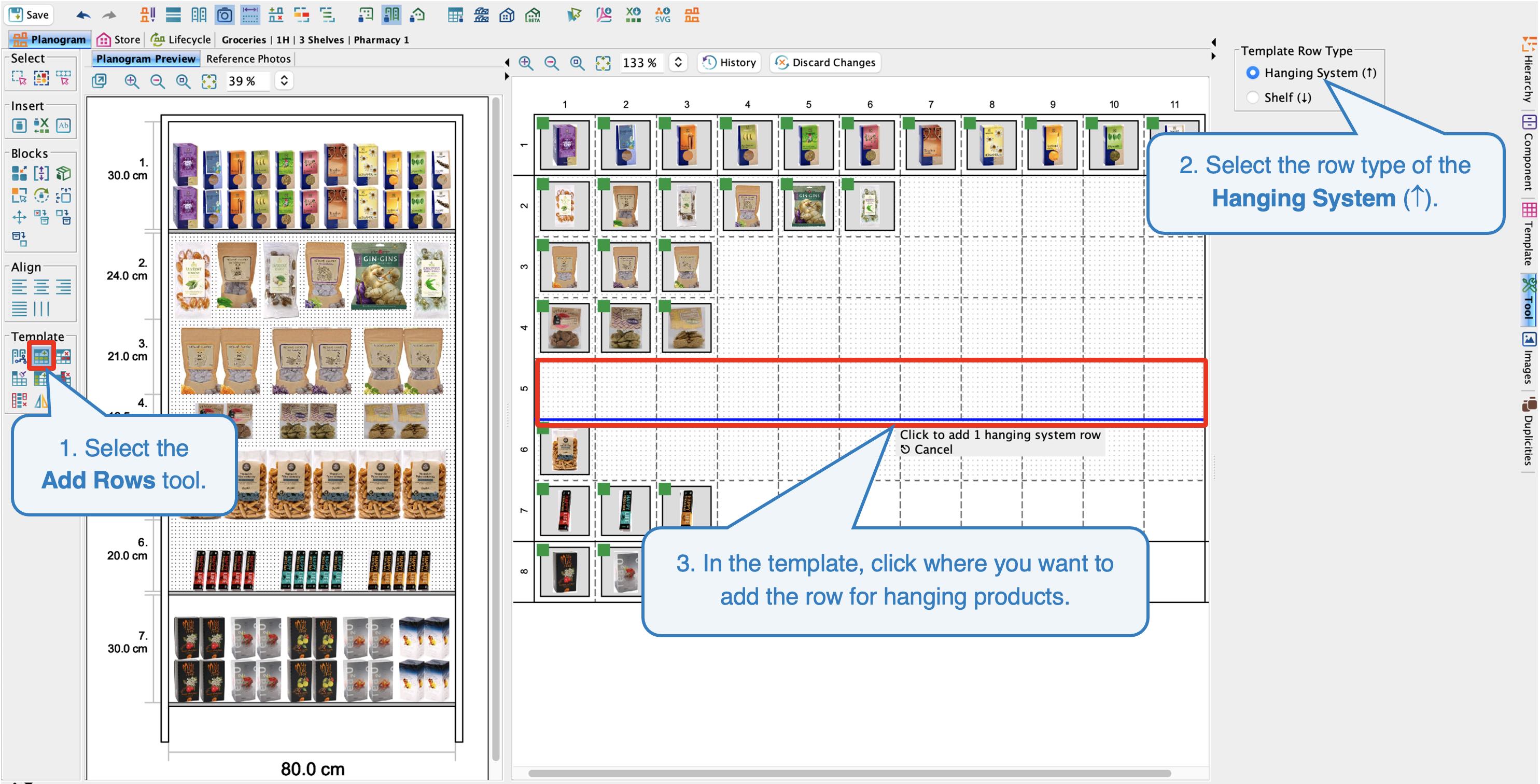Click the SVG export icon
1540x784 pixels.
point(662,15)
